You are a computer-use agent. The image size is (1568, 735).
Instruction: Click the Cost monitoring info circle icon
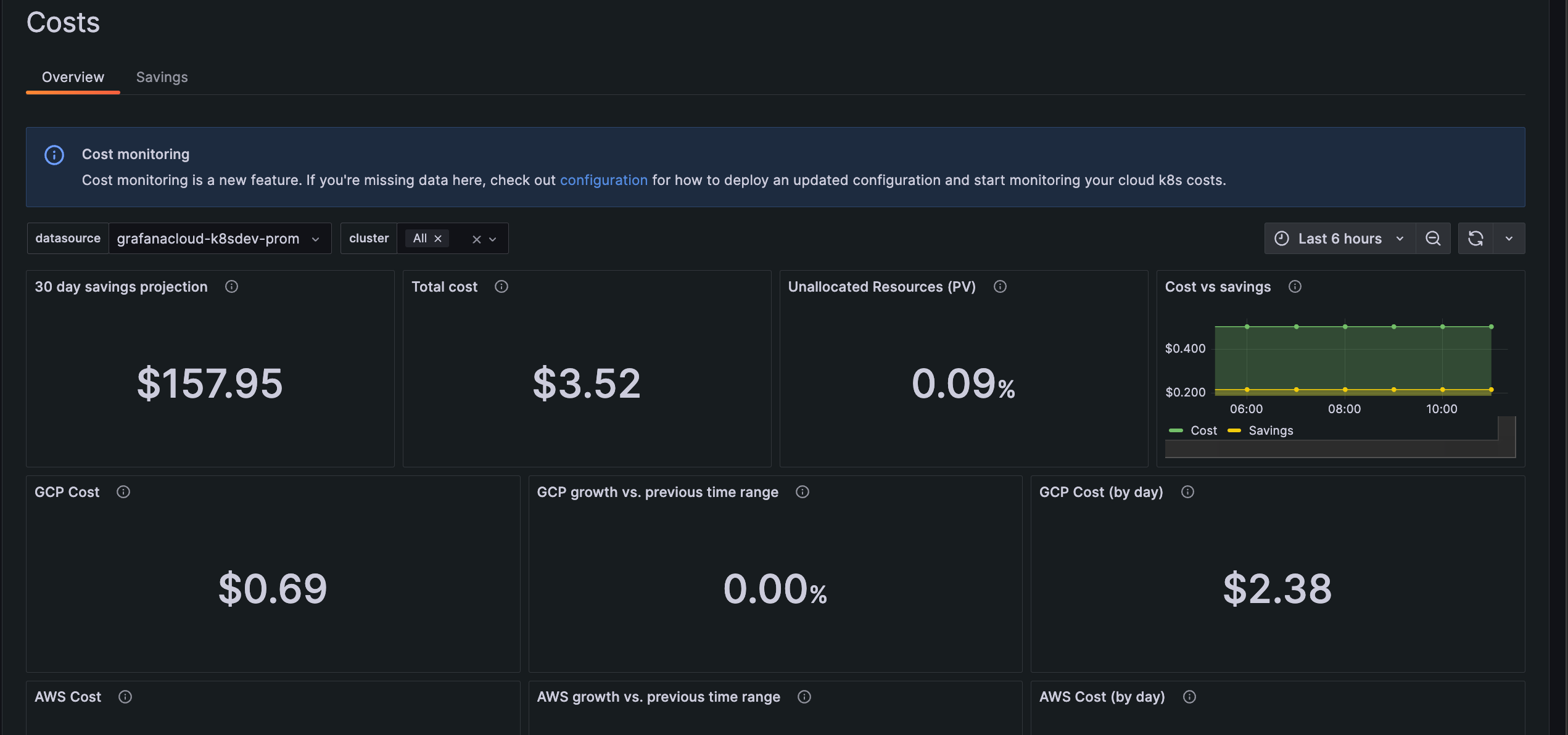[x=54, y=155]
